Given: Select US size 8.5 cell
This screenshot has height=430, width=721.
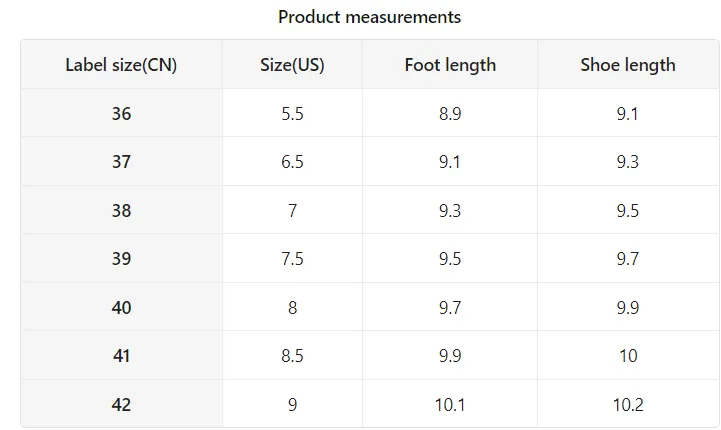Looking at the screenshot, I should click(x=292, y=355).
